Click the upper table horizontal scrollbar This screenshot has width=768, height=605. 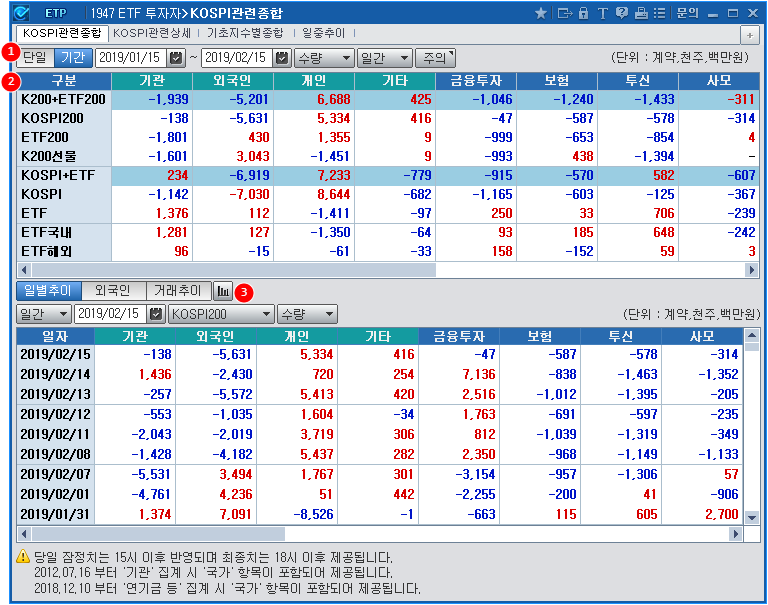coord(230,270)
